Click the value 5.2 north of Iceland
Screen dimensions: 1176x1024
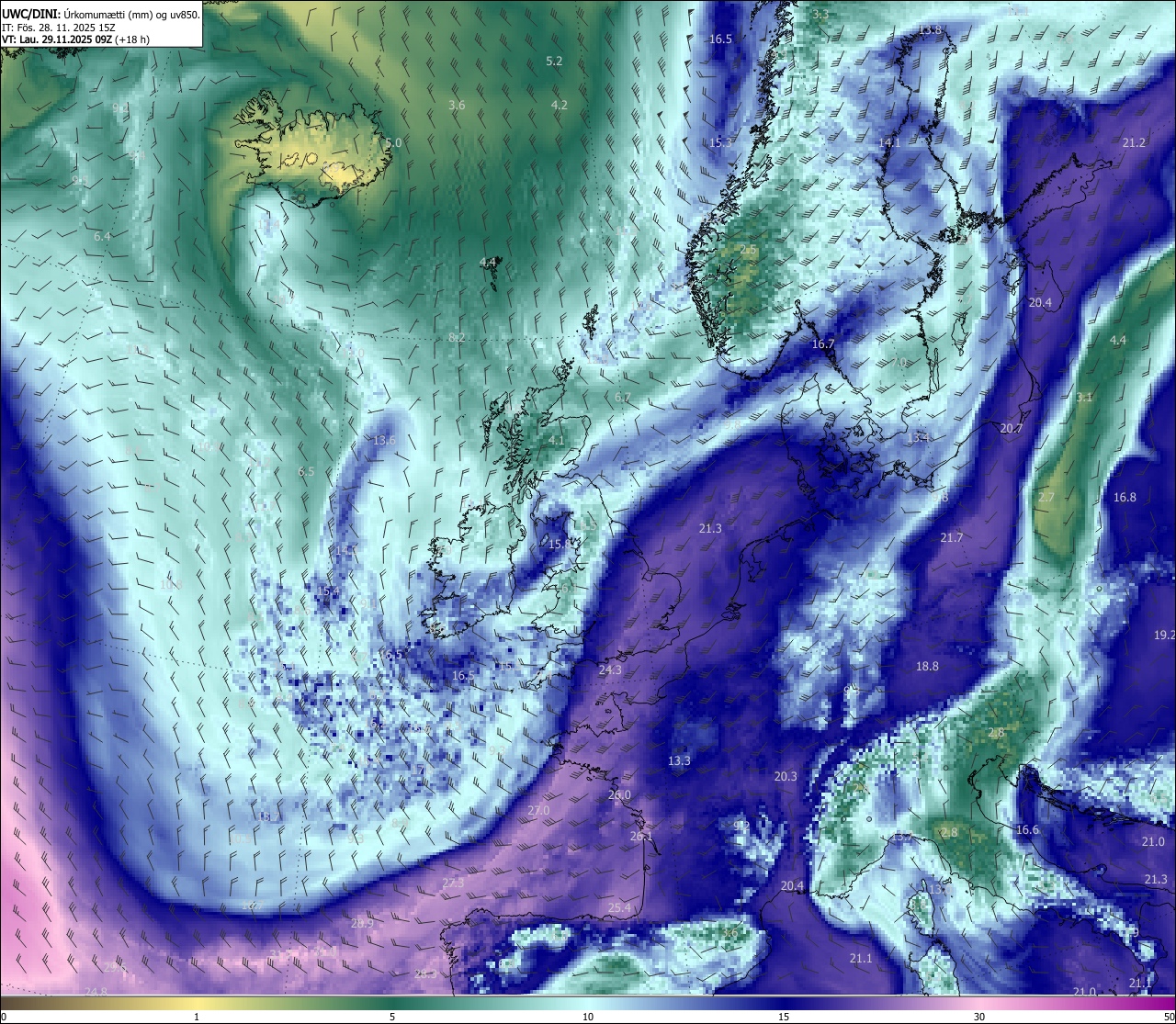point(554,61)
